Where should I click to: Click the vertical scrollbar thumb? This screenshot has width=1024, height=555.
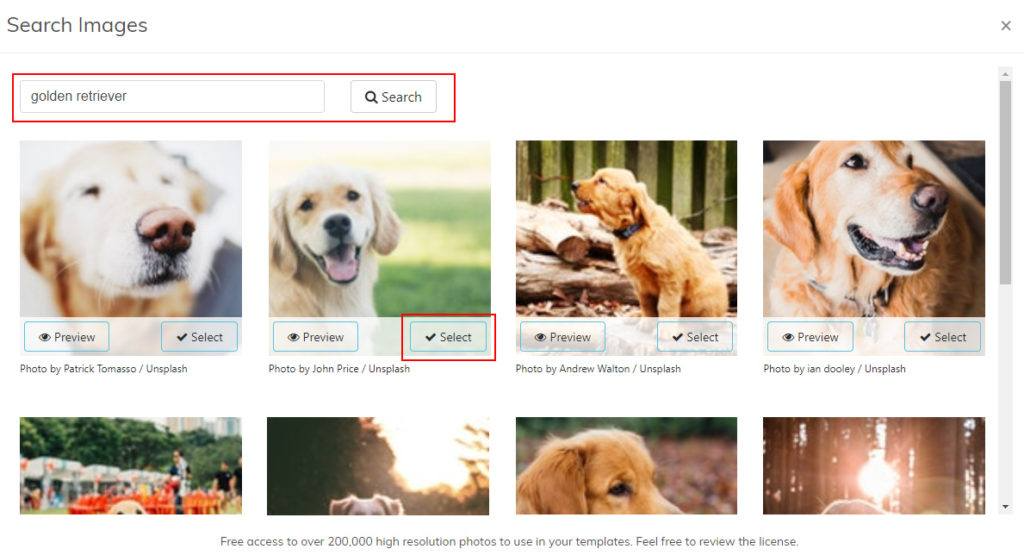(x=1005, y=183)
